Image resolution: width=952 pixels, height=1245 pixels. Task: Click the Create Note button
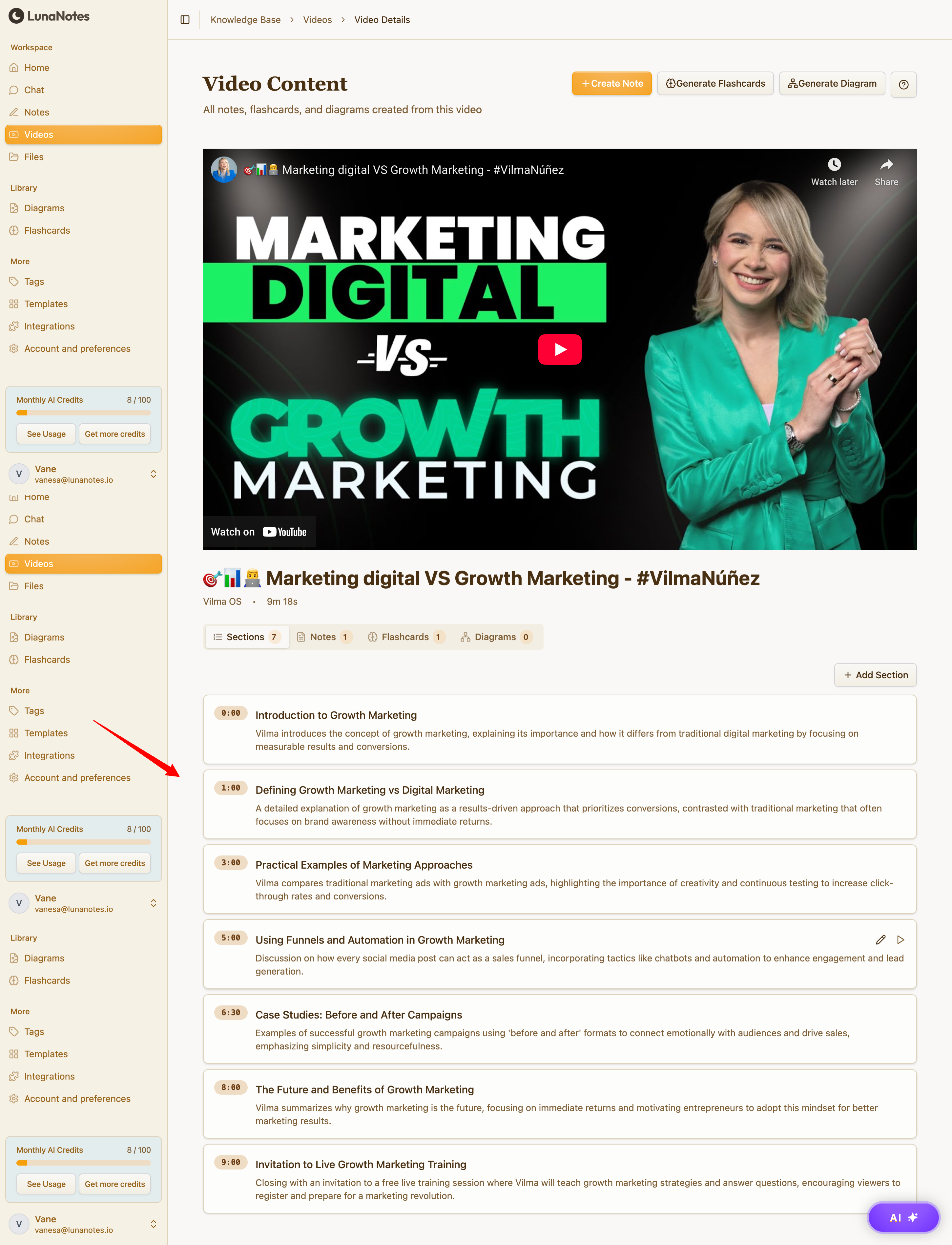point(611,83)
